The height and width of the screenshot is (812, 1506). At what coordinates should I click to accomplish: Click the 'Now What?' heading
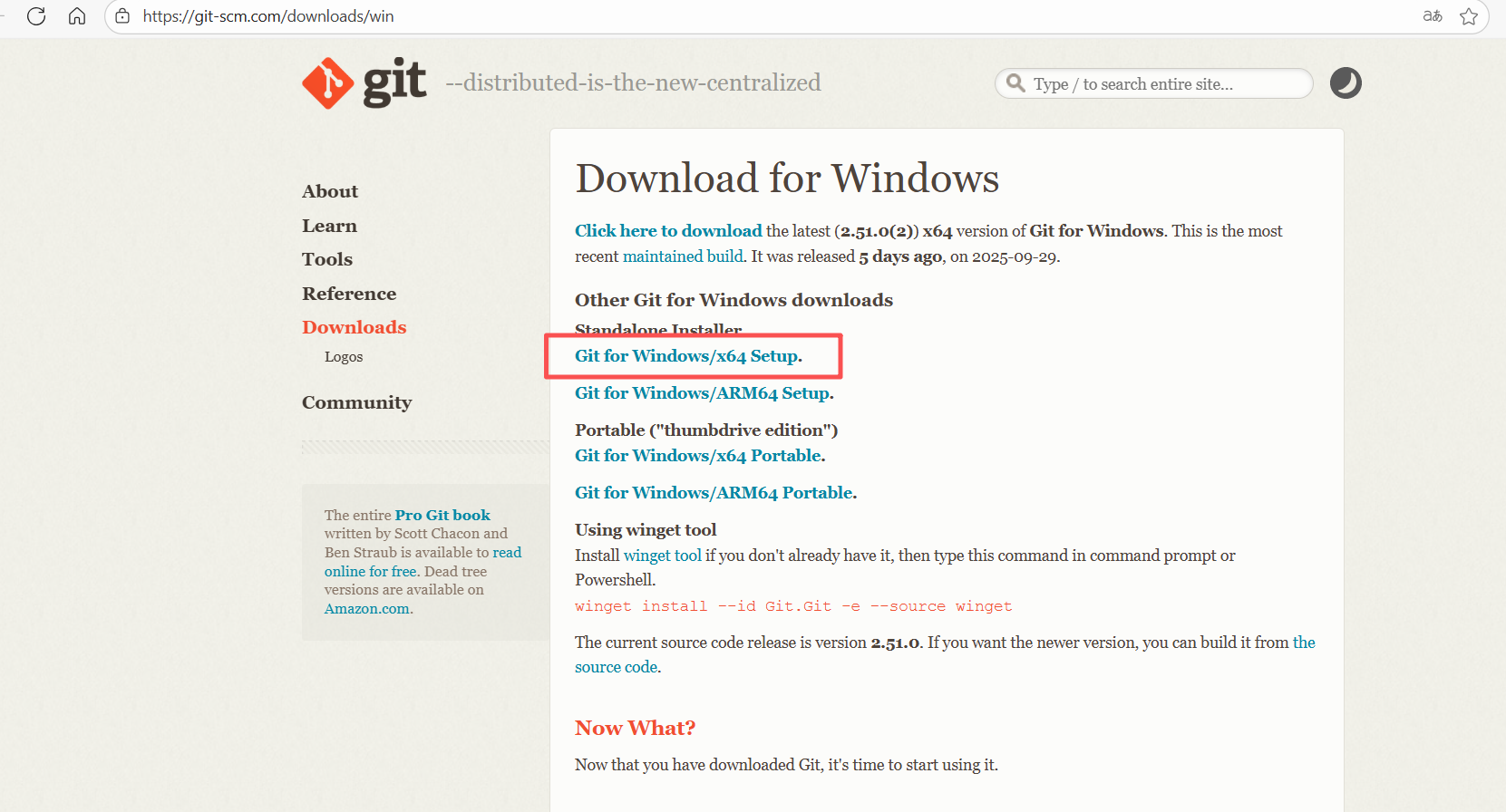pos(635,729)
